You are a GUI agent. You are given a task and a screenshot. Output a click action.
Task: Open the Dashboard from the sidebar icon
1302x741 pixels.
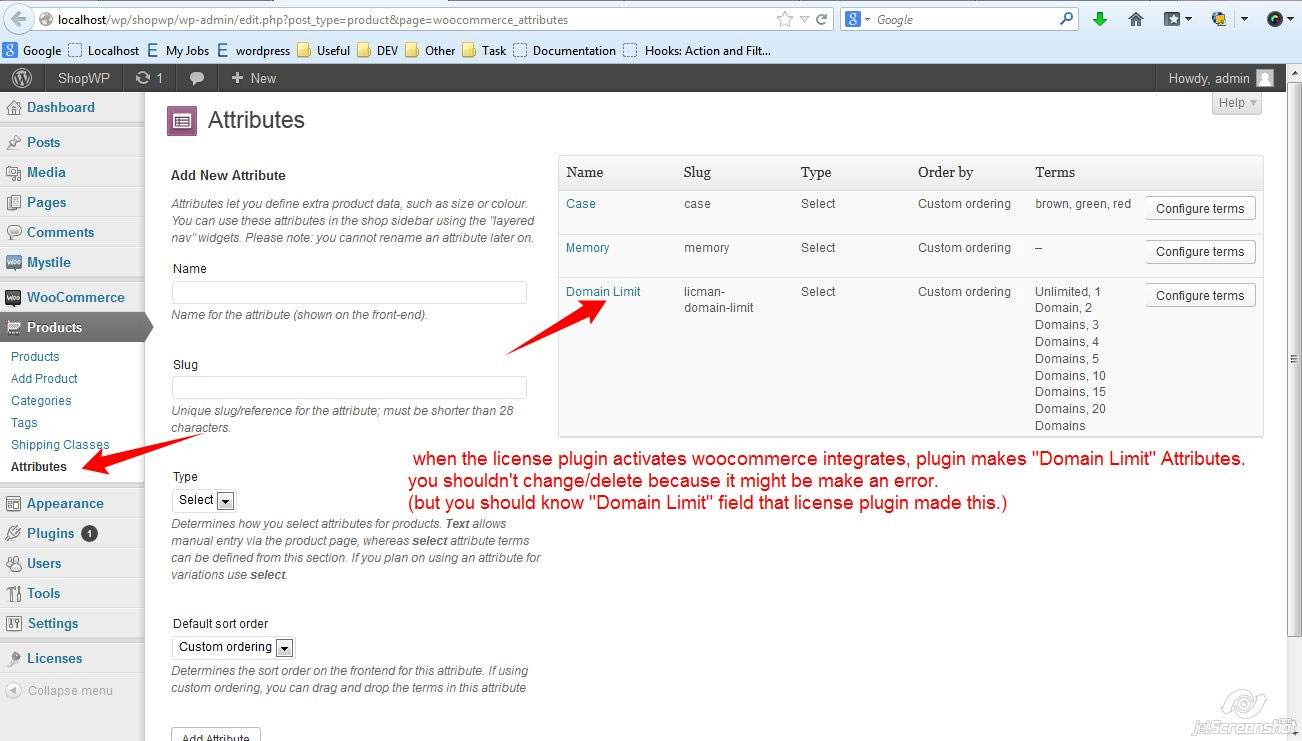[x=14, y=107]
